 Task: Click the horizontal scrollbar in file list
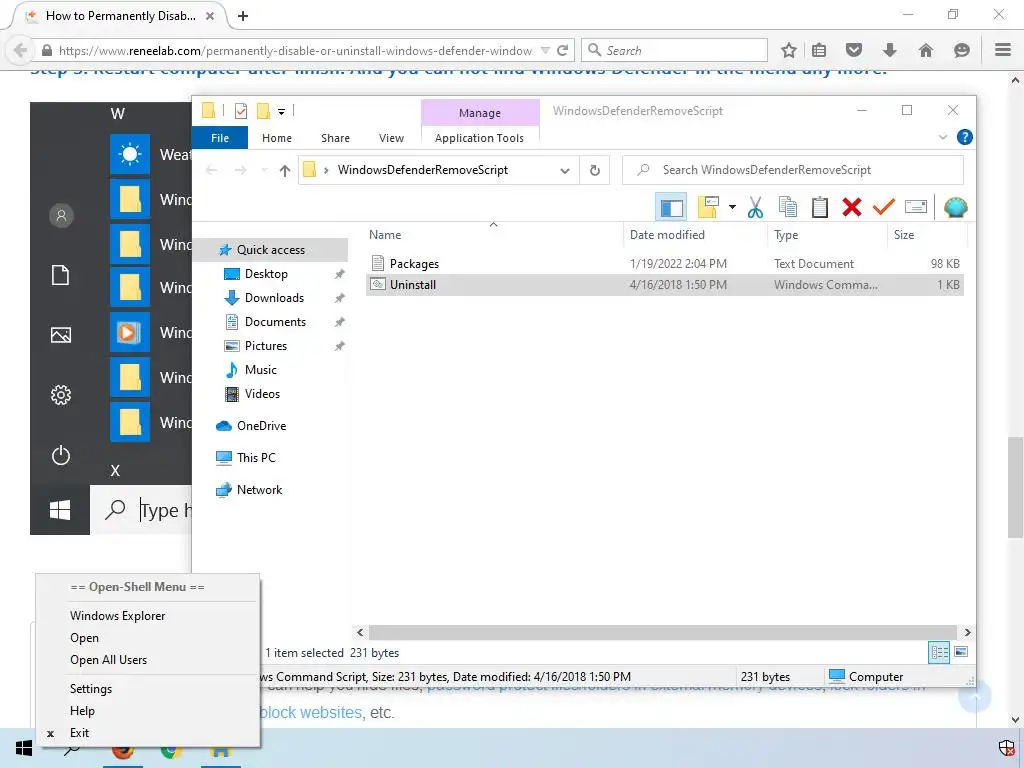click(x=664, y=632)
